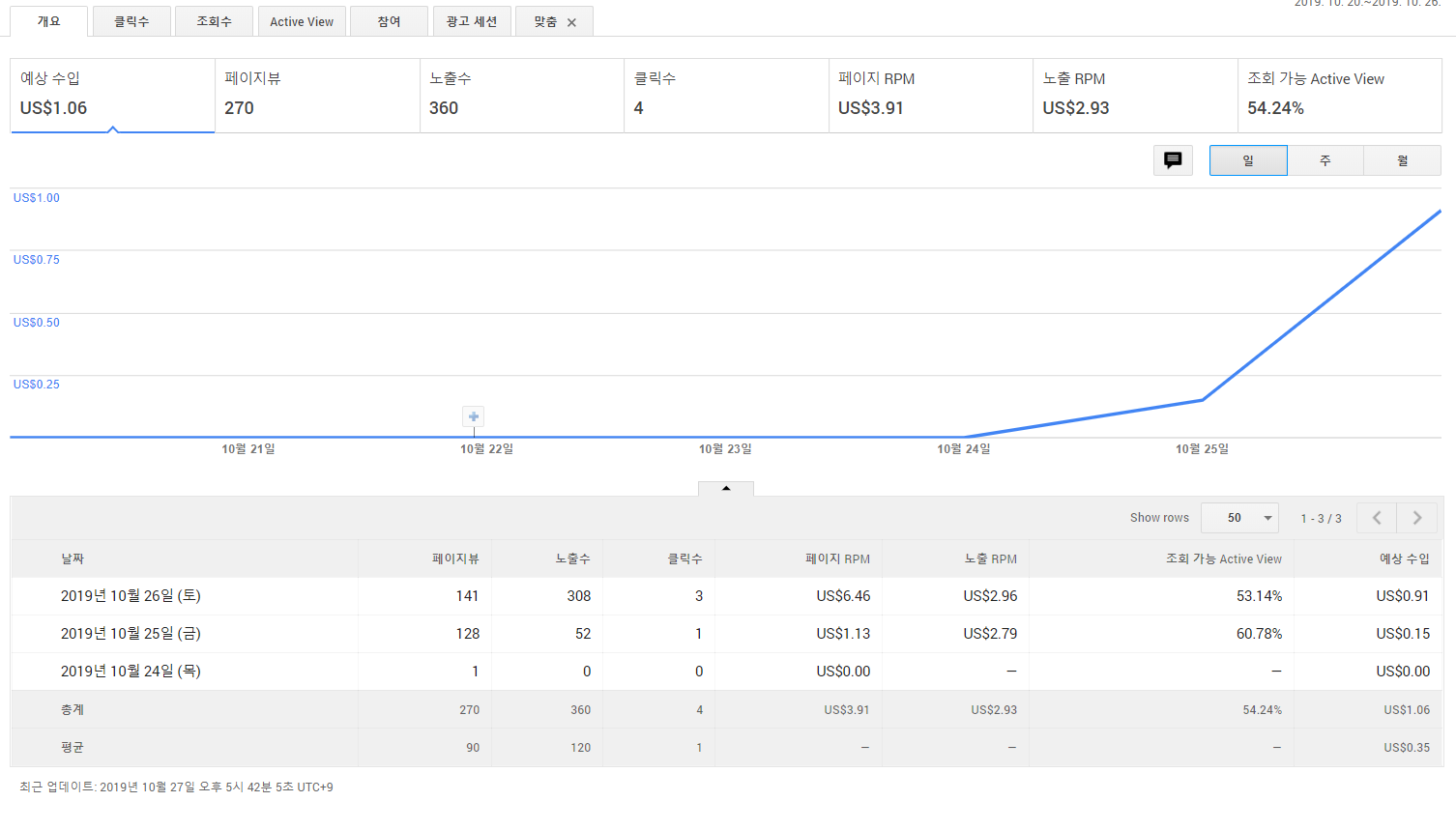Click the row 2019년 10월 24일 (목)
Viewport: 1456px width, 830px height.
pyautogui.click(x=726, y=672)
